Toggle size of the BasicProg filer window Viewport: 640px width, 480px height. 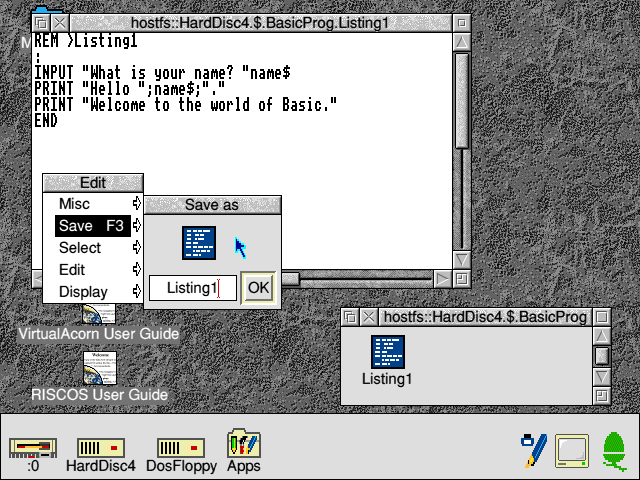pyautogui.click(x=602, y=317)
